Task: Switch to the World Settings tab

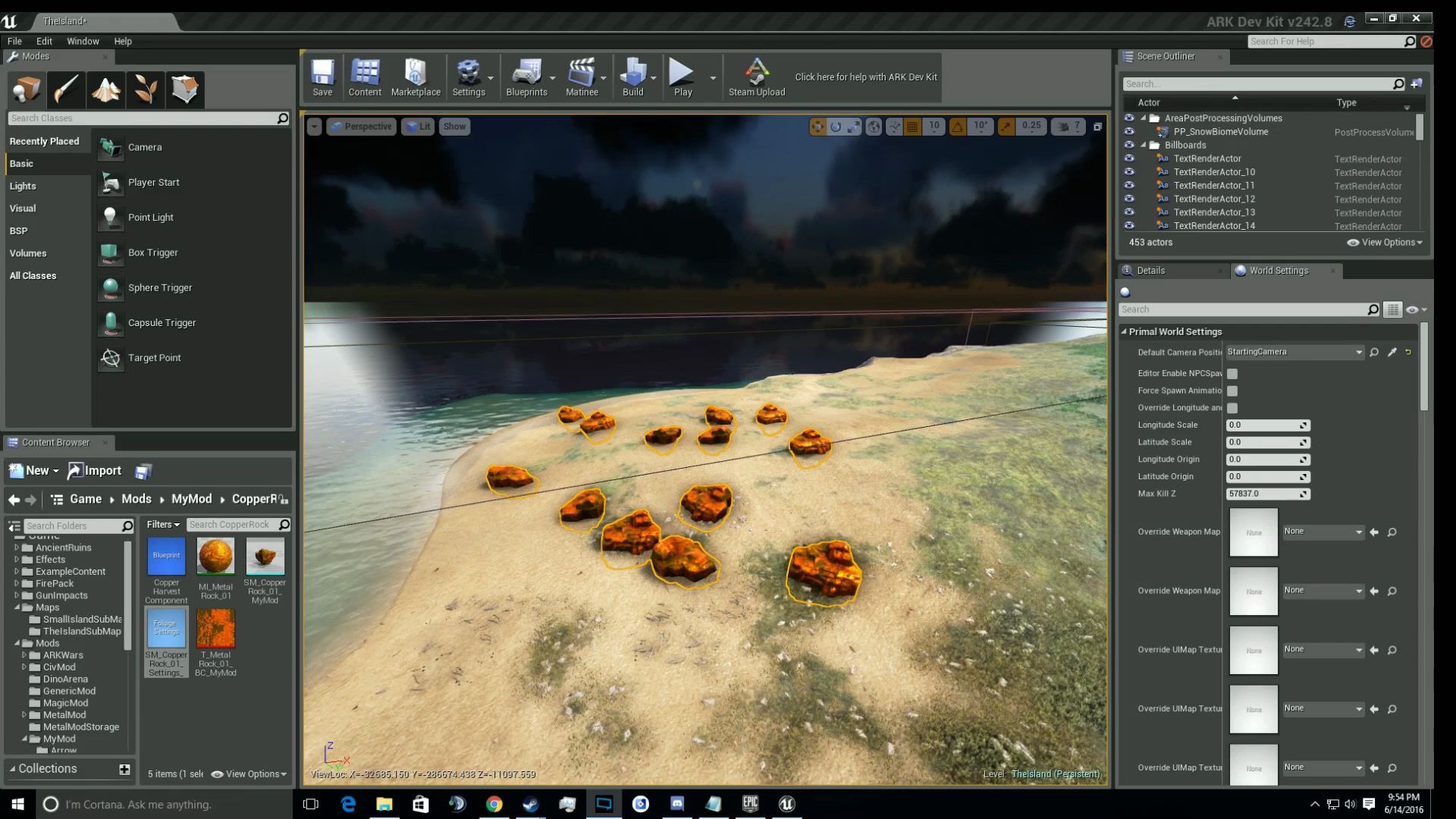Action: (x=1279, y=271)
